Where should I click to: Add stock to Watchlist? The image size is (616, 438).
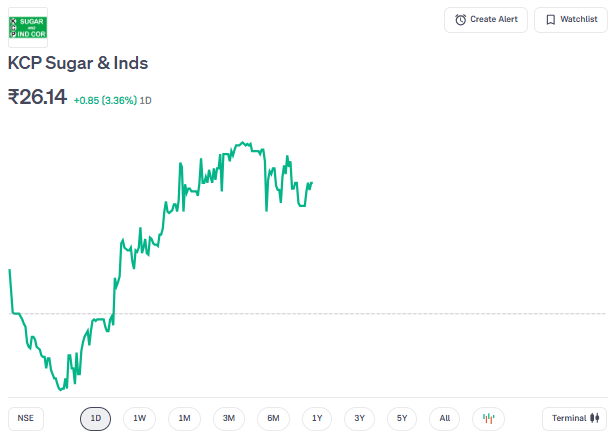571,20
